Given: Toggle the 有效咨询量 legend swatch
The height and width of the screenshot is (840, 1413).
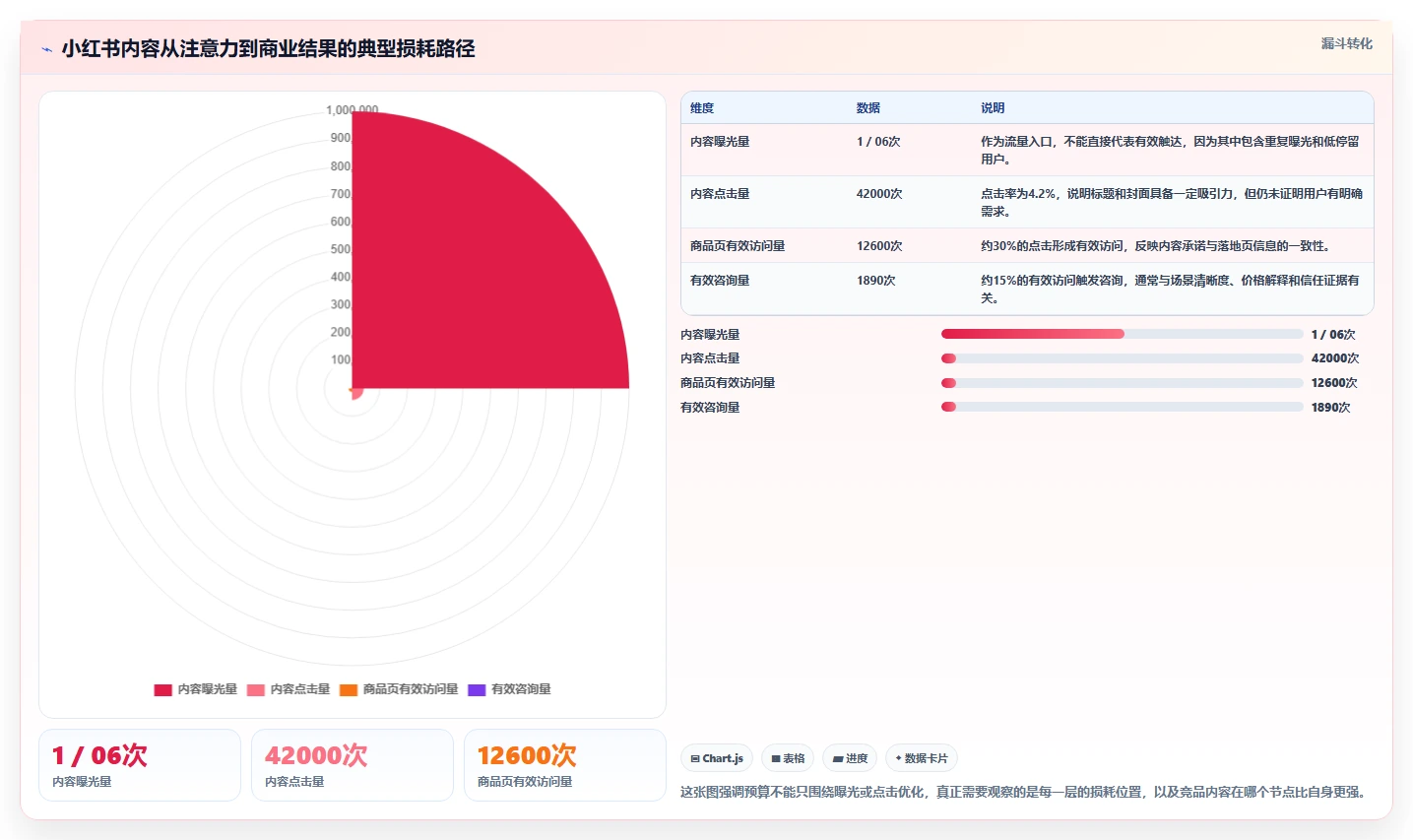Looking at the screenshot, I should pos(477,689).
